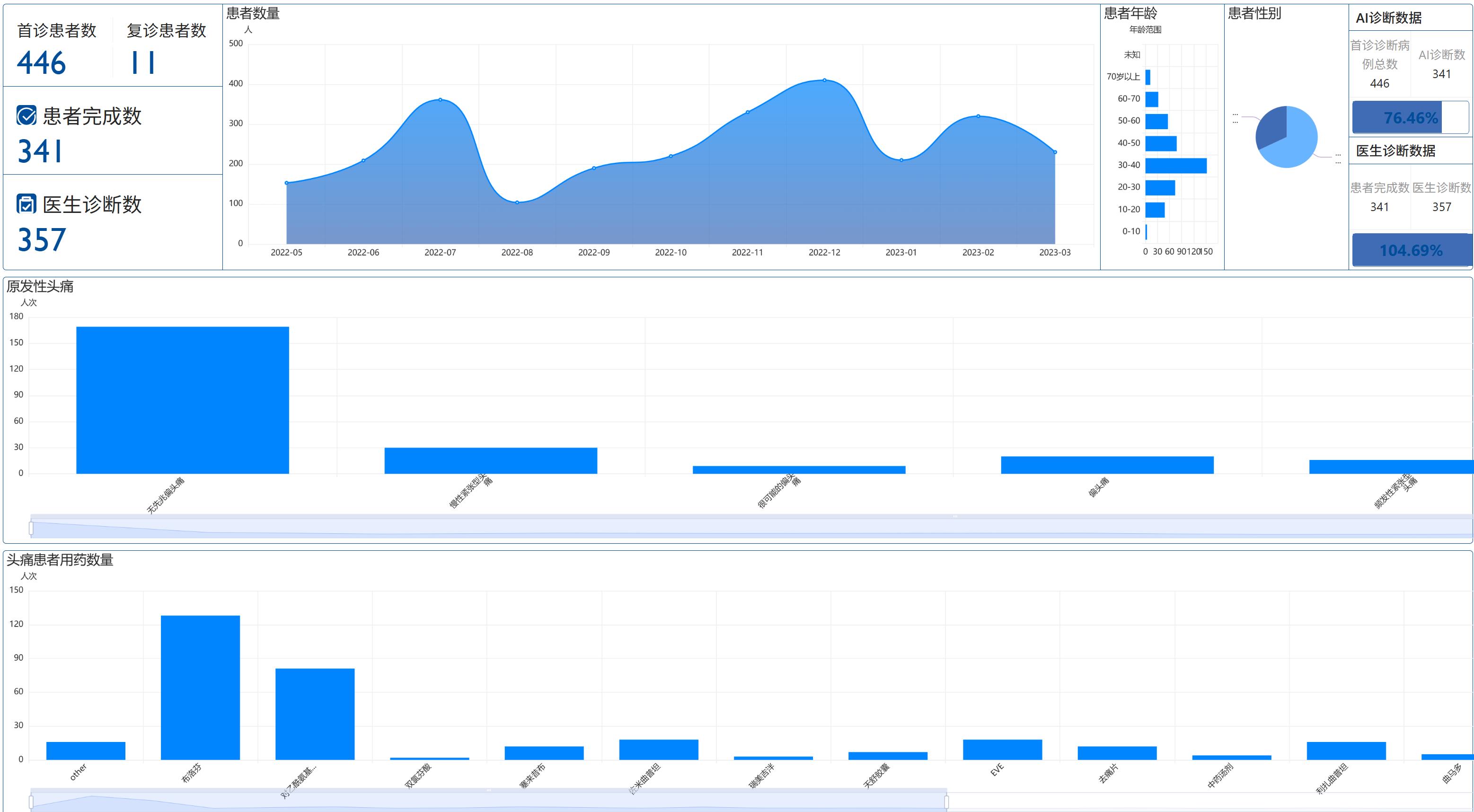Click right zoom handle of medication slider
This screenshot has width=1474, height=812.
946,802
